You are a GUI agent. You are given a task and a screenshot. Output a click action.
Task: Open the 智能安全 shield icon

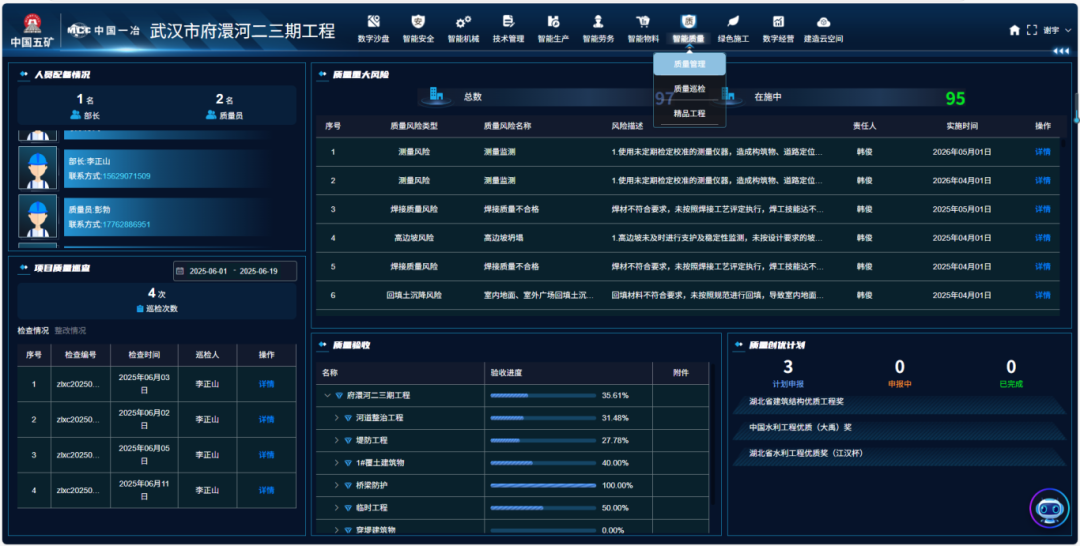point(418,22)
